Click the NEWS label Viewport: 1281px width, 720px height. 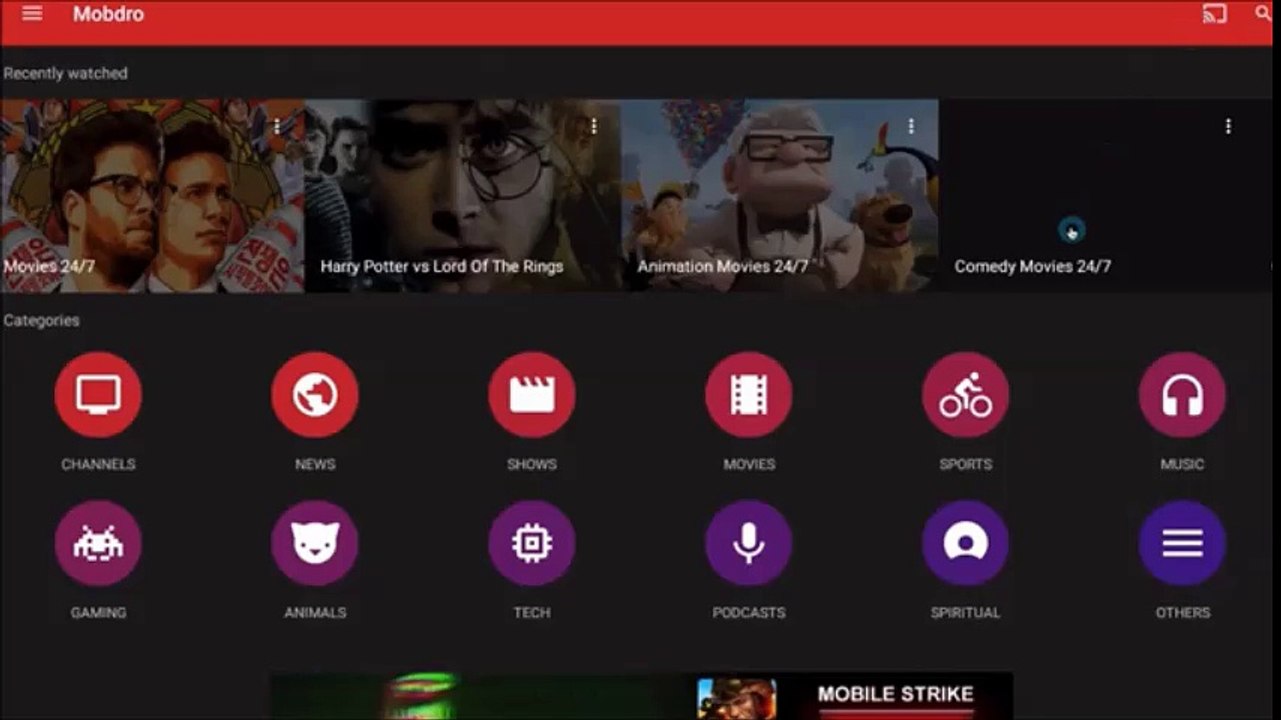coord(315,464)
